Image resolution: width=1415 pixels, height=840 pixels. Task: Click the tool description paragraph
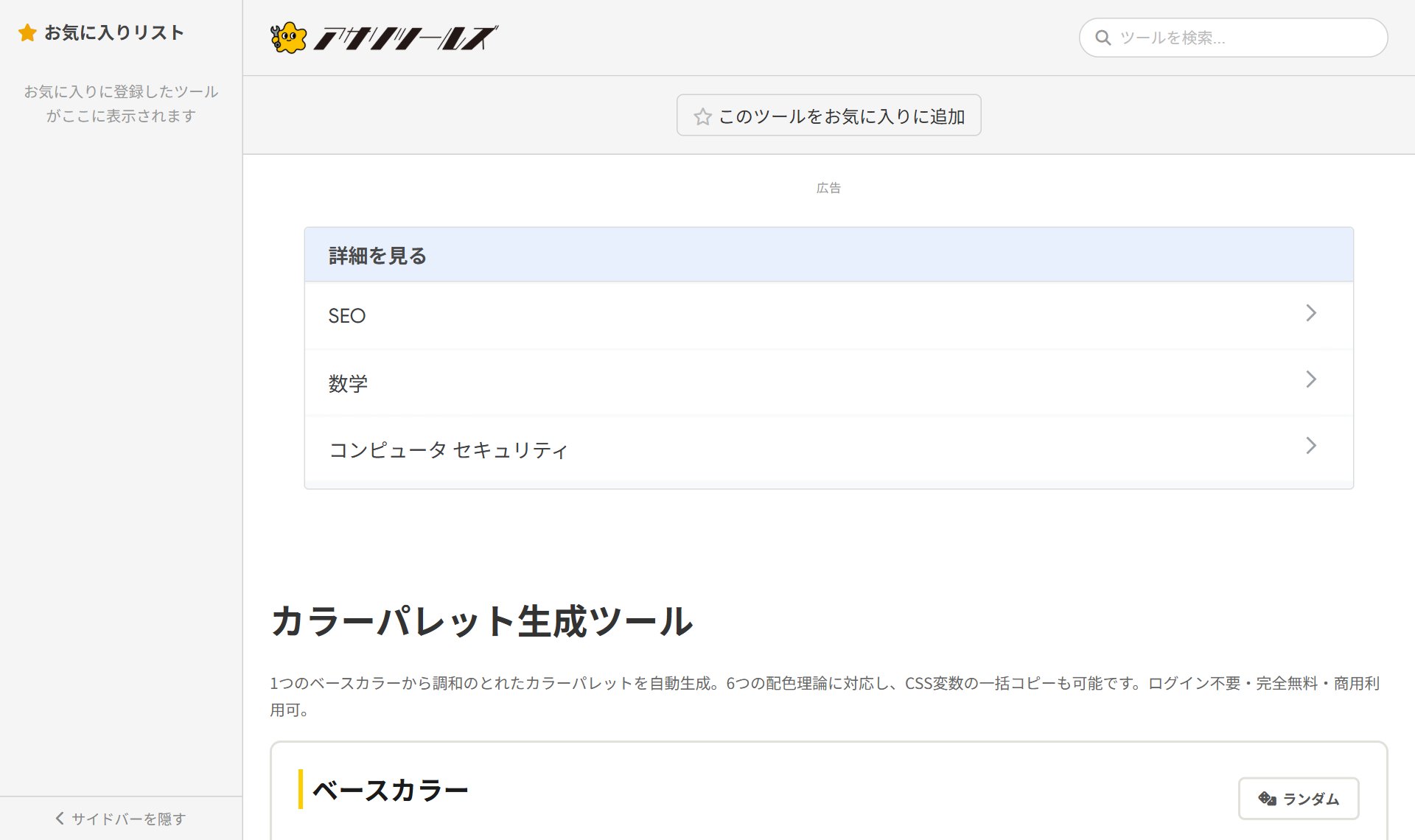click(825, 696)
